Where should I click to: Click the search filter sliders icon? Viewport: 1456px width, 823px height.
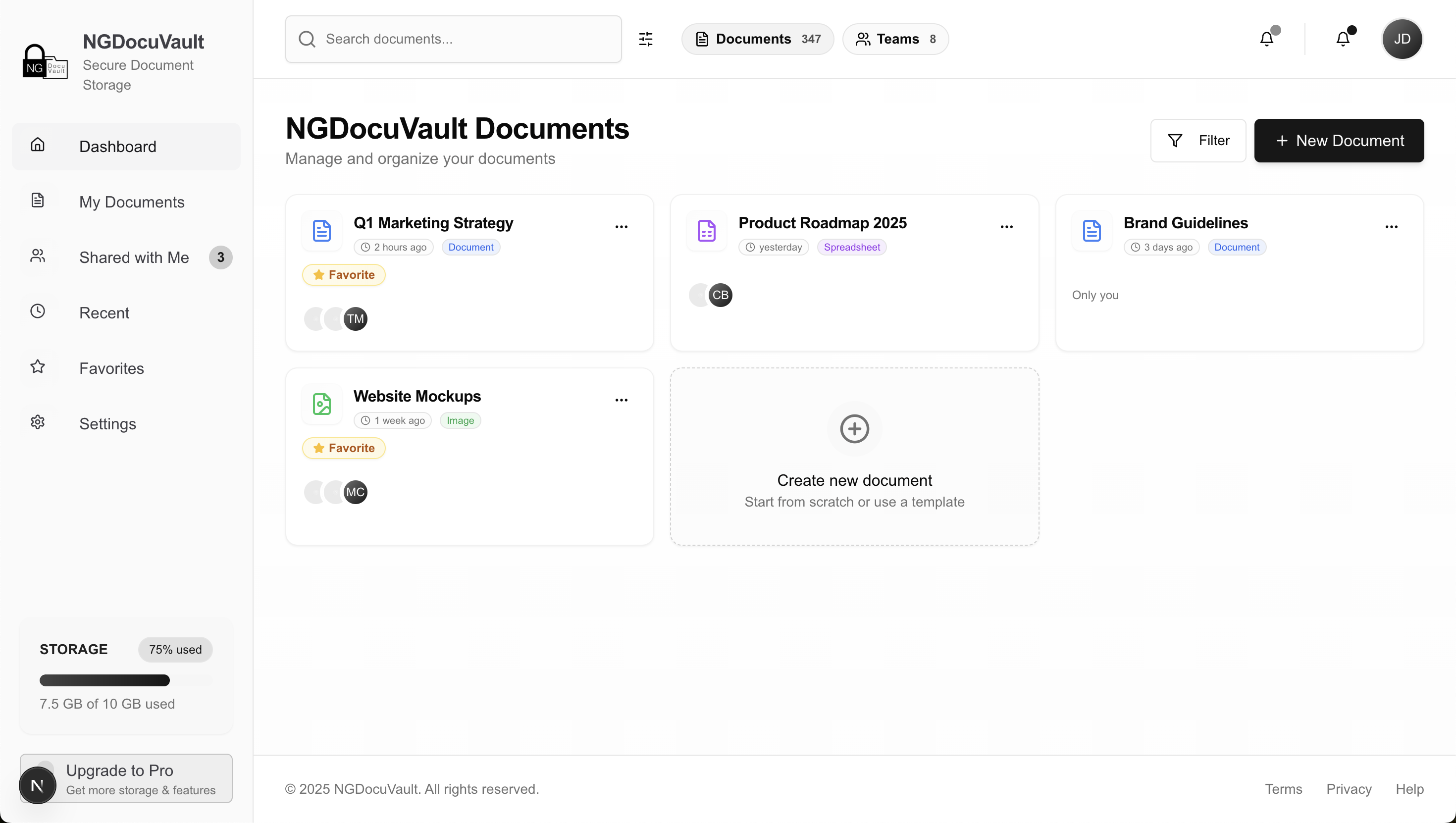645,39
